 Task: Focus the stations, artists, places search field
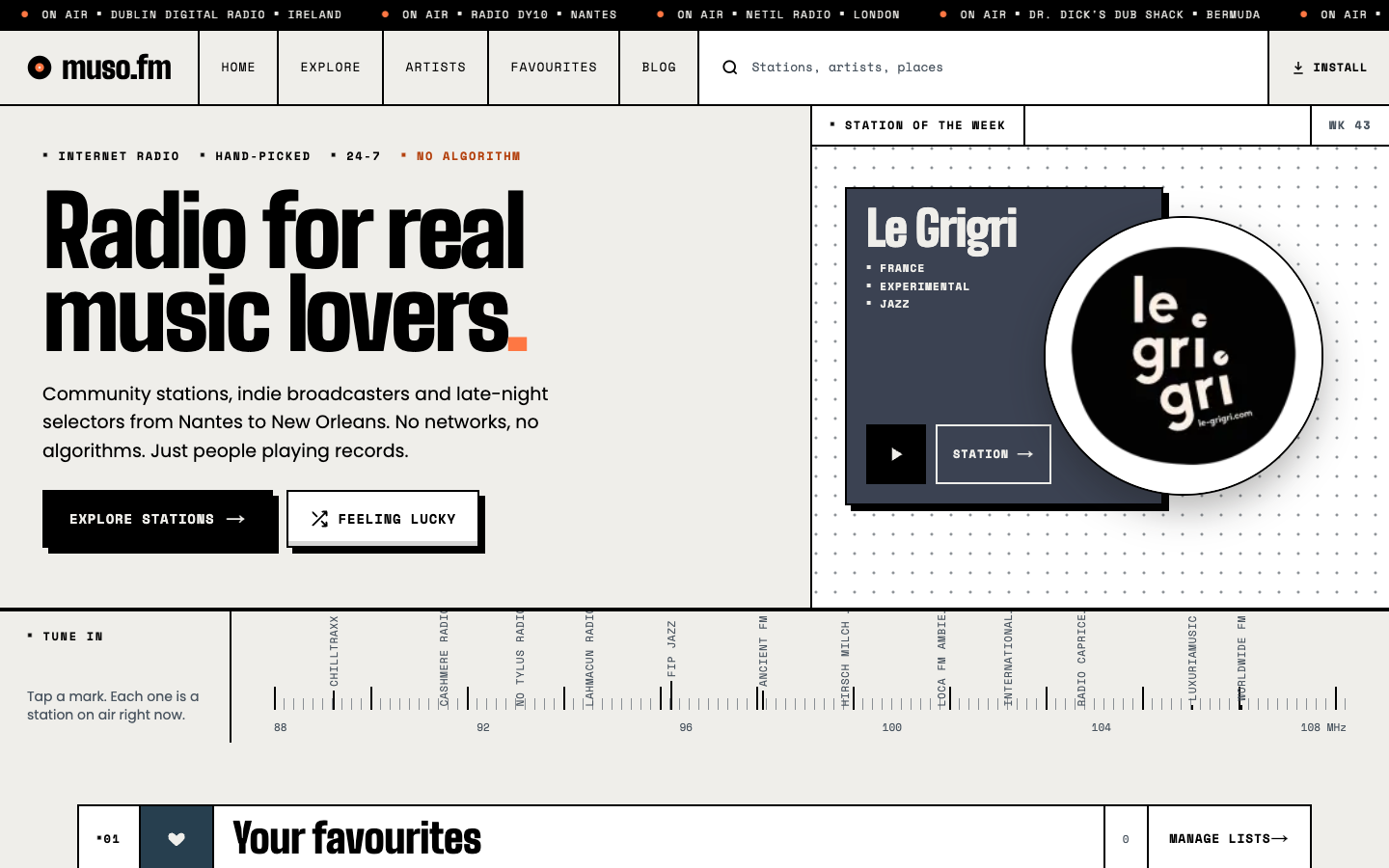tap(984, 68)
